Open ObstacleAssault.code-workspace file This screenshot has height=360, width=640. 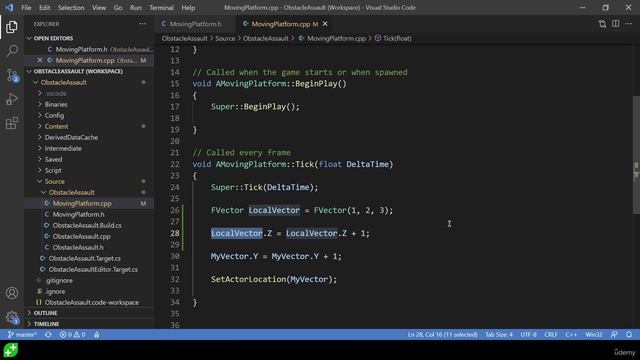tap(90, 303)
